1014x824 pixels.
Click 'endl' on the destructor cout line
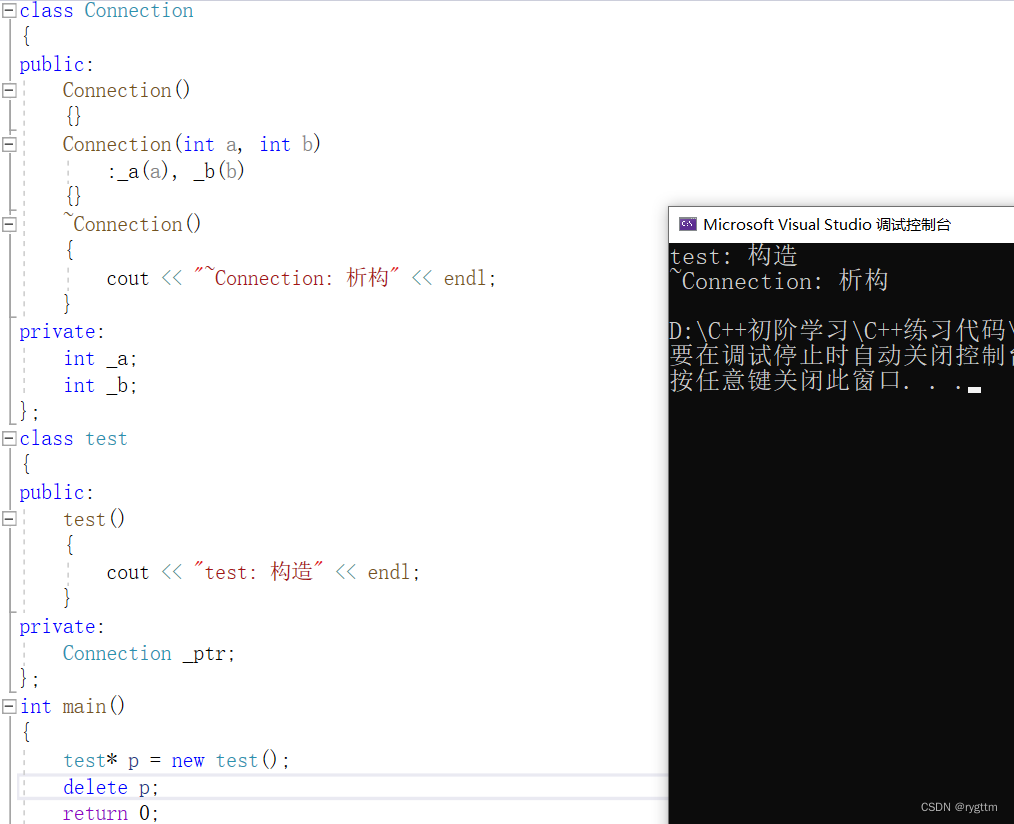(x=464, y=278)
